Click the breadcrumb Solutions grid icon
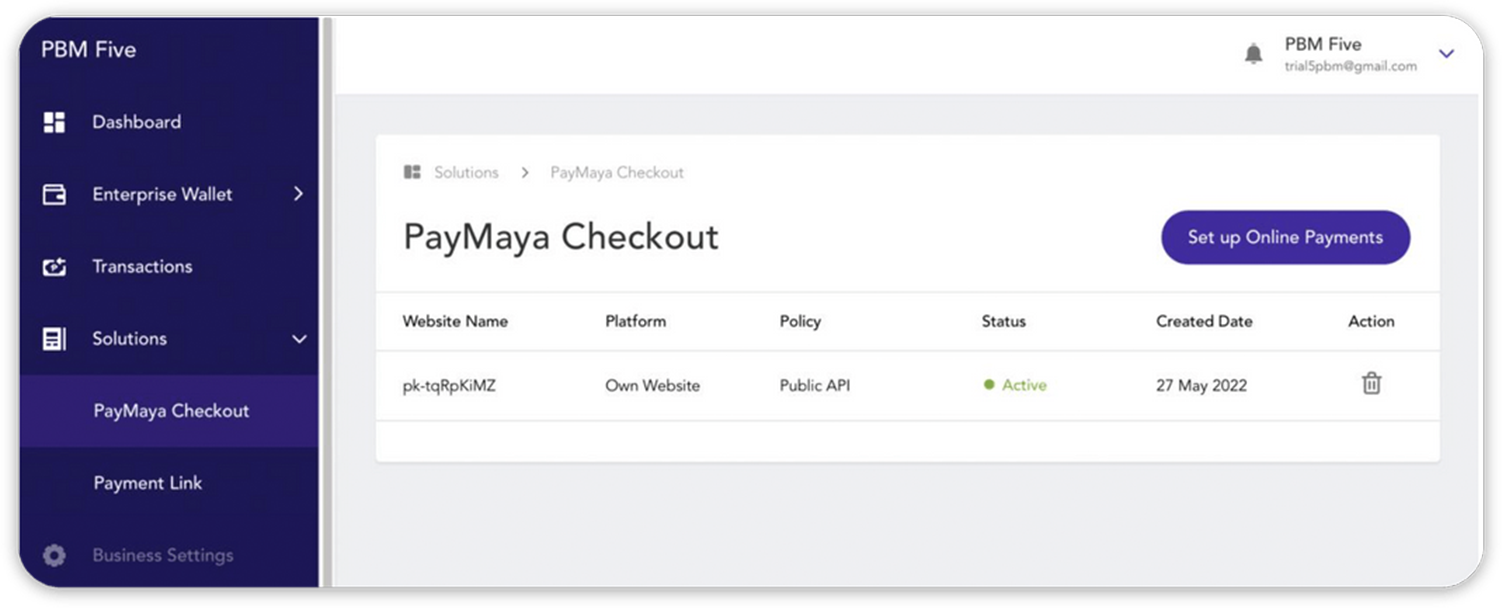Screen dimensions: 1502x608 [412, 172]
